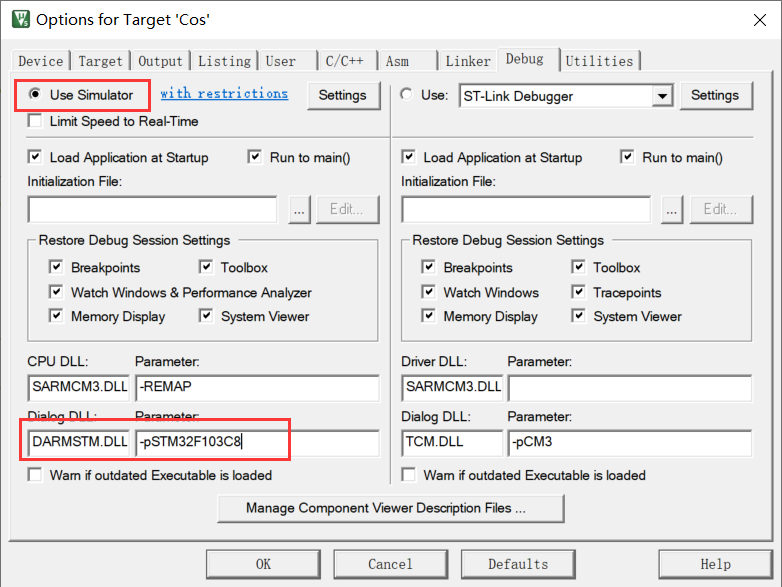Switch to the Linker tab
The height and width of the screenshot is (587, 782).
(468, 61)
